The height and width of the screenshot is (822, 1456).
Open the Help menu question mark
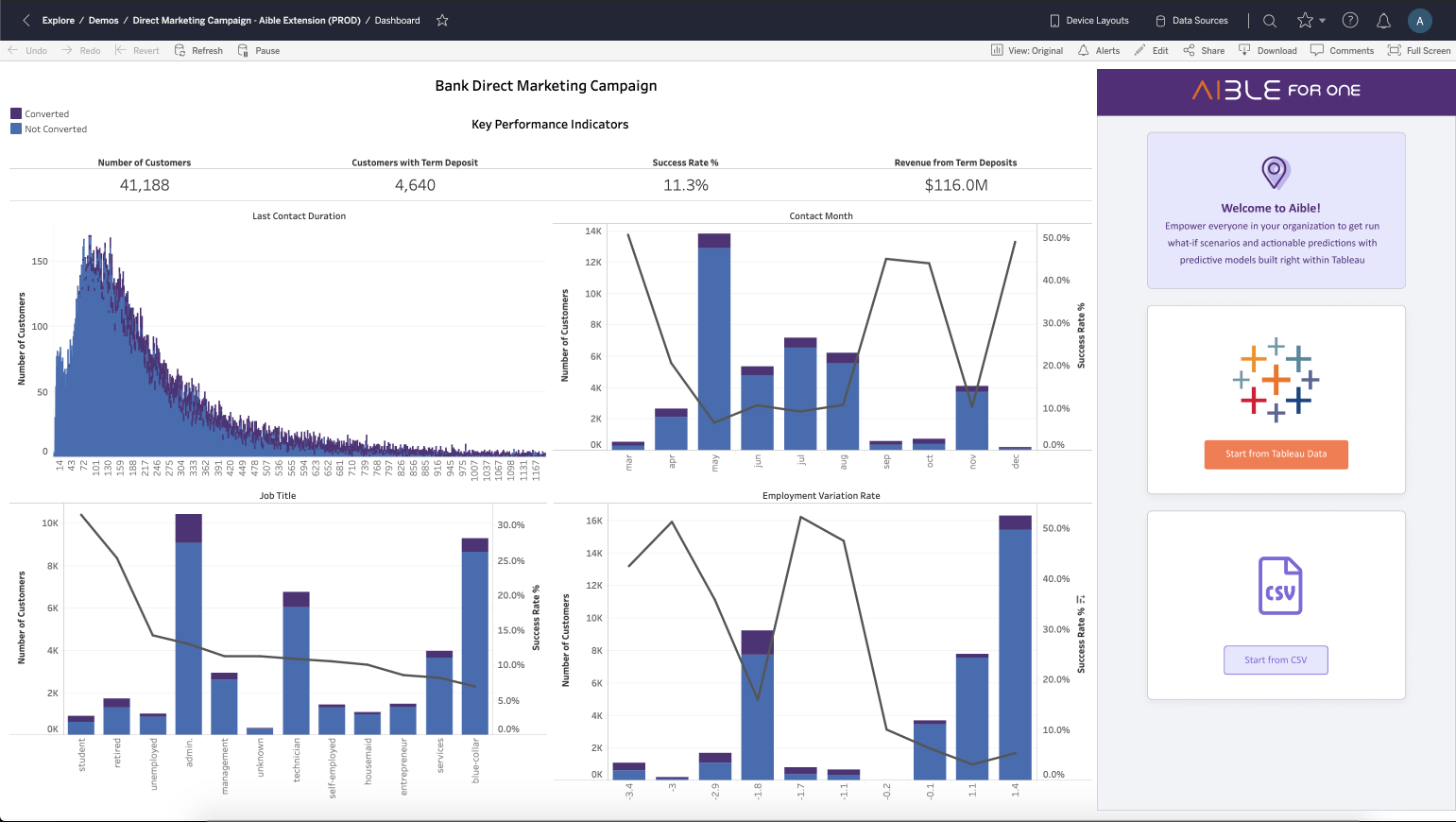click(1350, 20)
